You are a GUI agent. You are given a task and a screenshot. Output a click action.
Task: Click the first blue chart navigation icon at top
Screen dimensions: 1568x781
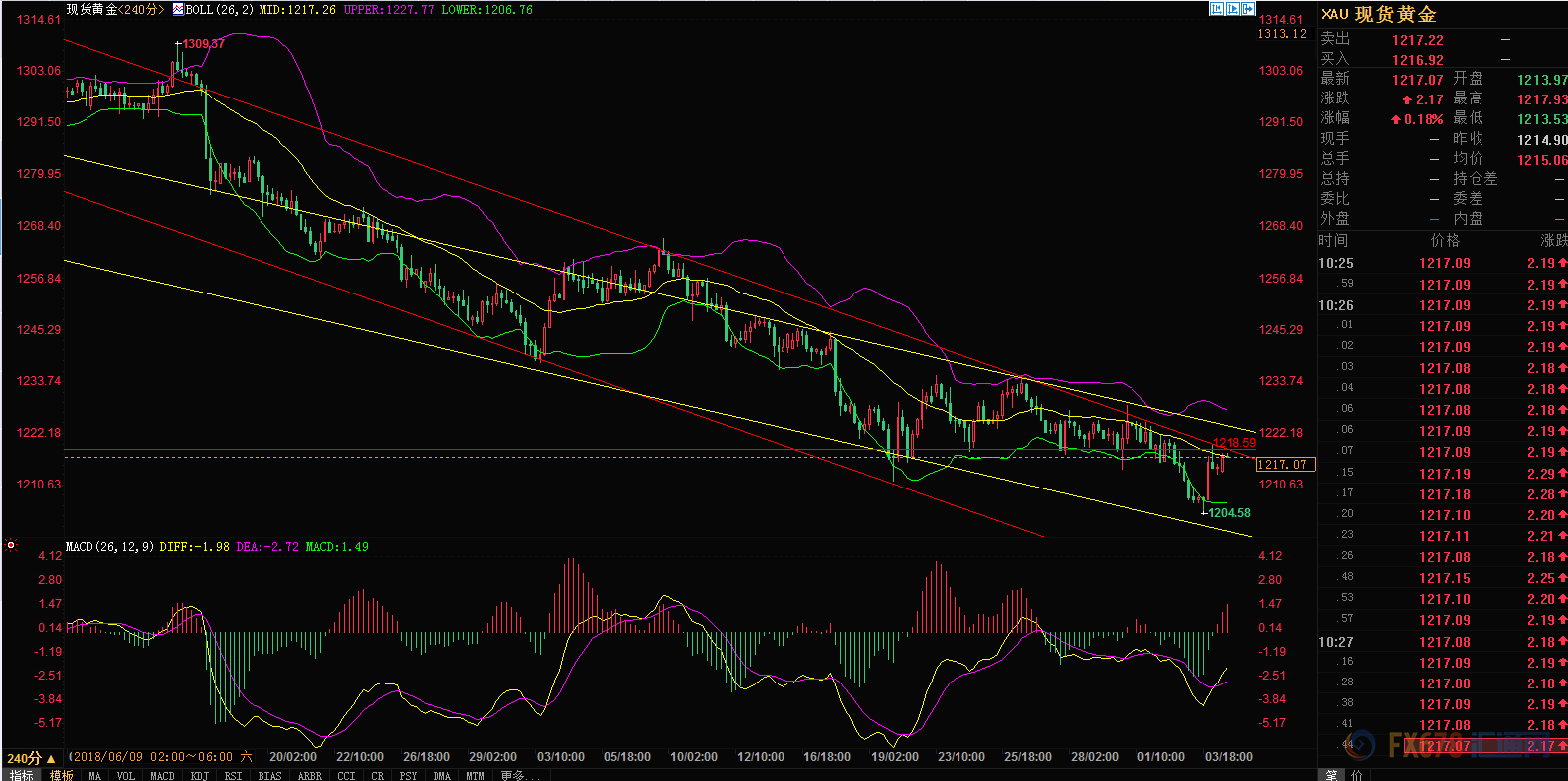[x=1217, y=9]
